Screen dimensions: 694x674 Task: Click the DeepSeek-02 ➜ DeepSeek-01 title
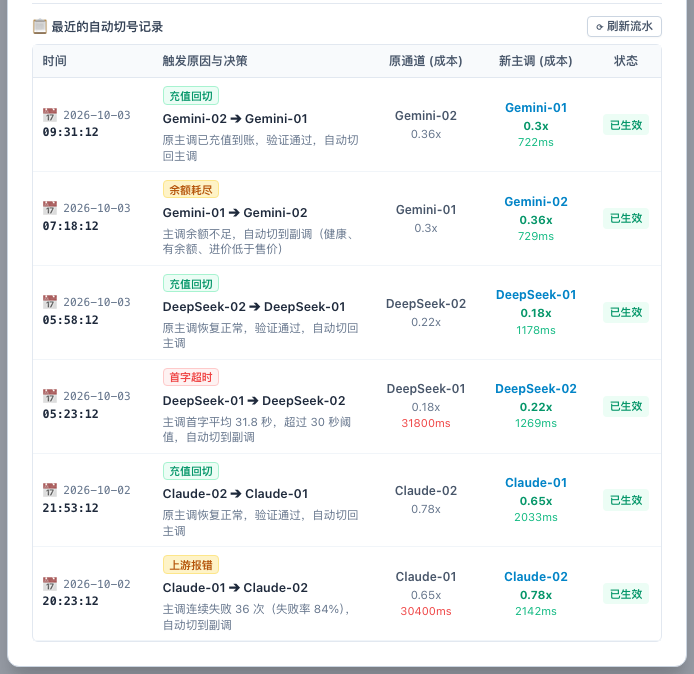click(x=254, y=307)
